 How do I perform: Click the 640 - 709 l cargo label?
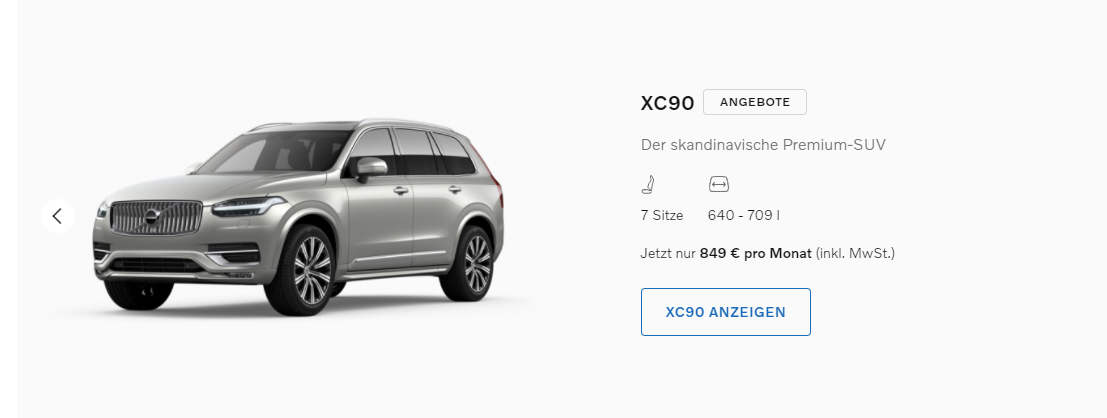(x=743, y=216)
